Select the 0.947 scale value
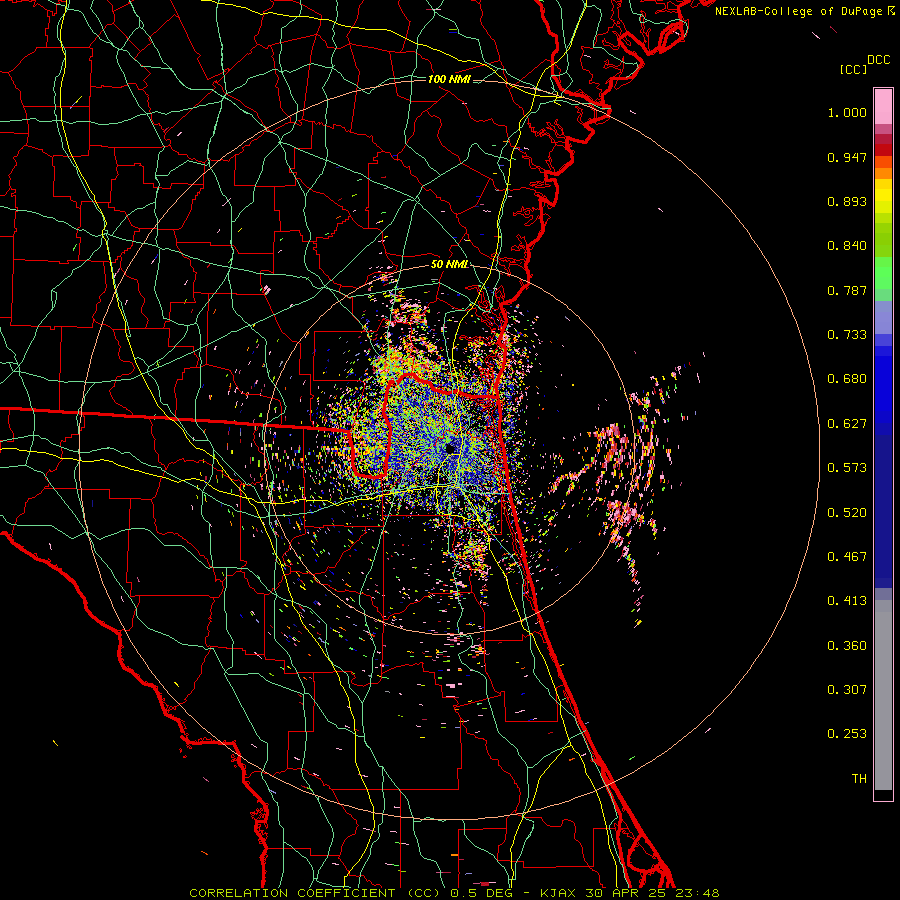The image size is (900, 900). pos(847,157)
